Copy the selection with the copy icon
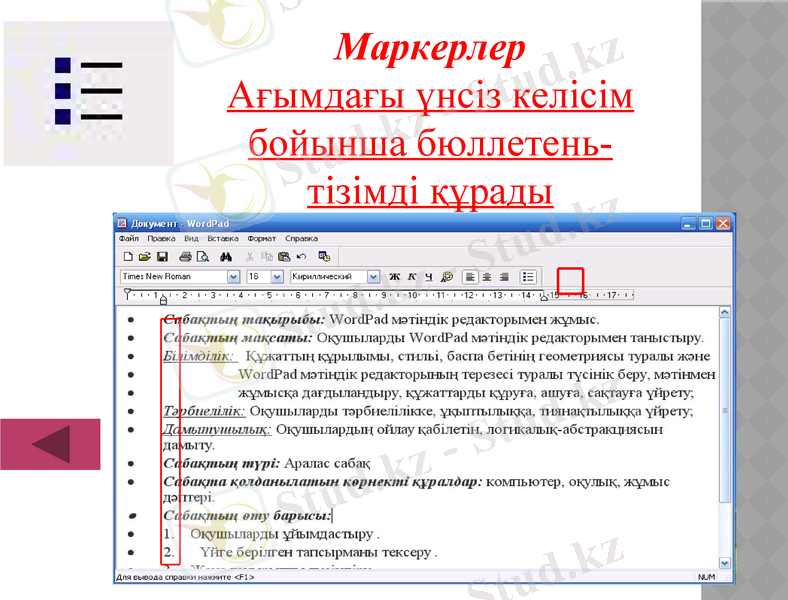The height and width of the screenshot is (600, 788). 267,257
